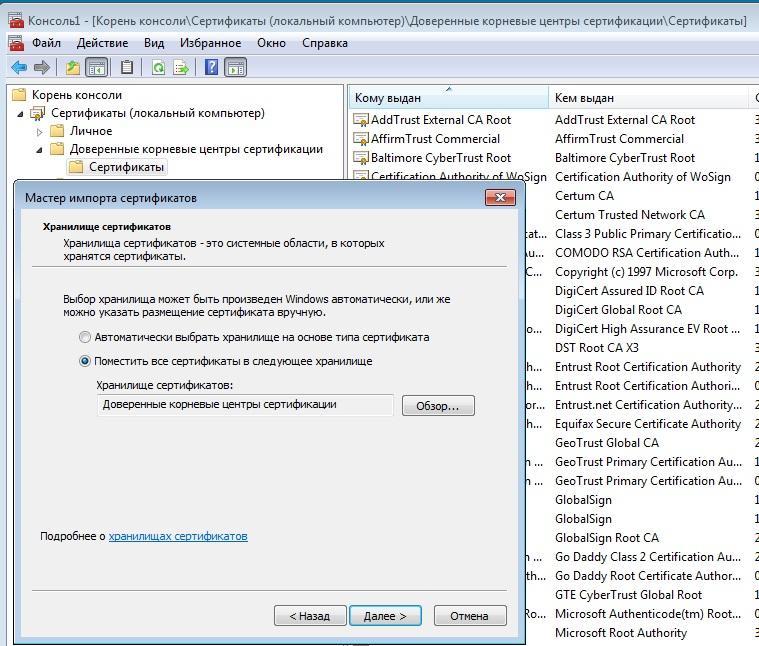Click Certification Authority of WoSign in Кем выдан
Viewport: 759px width, 646px height.
[x=643, y=177]
